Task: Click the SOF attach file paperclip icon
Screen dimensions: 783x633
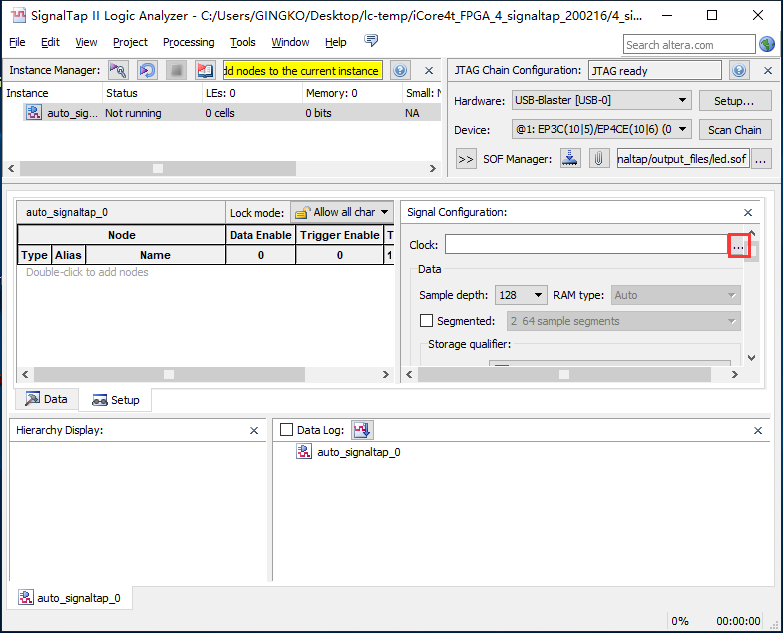Action: pos(599,158)
